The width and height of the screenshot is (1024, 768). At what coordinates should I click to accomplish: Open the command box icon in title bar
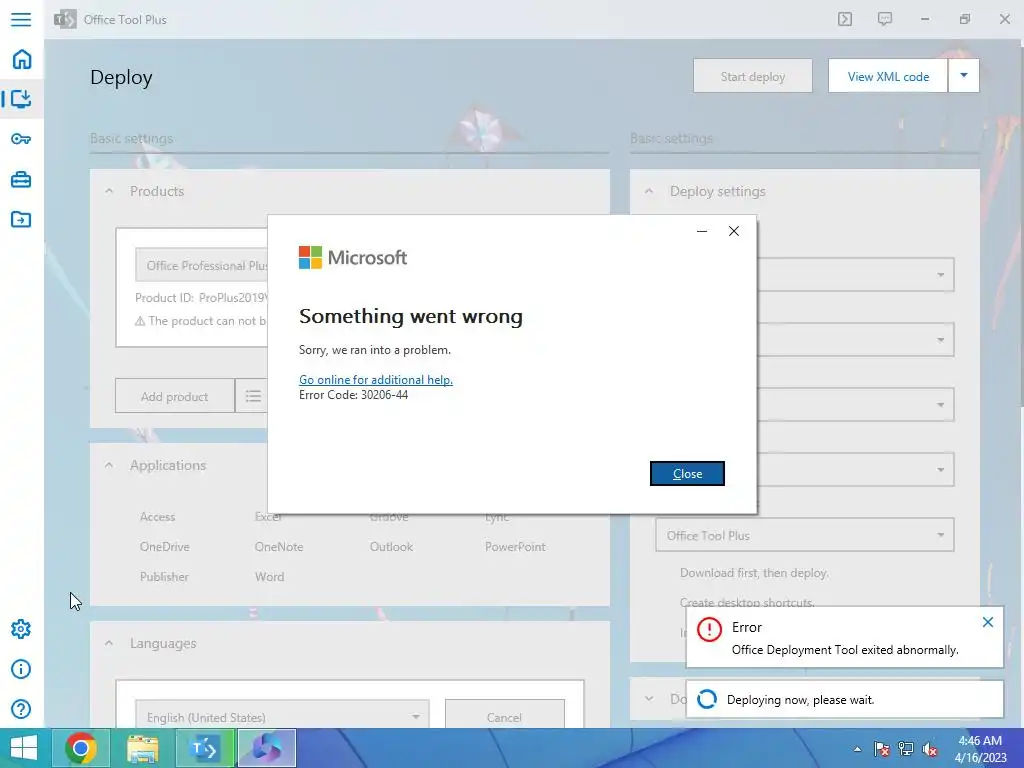(x=845, y=19)
